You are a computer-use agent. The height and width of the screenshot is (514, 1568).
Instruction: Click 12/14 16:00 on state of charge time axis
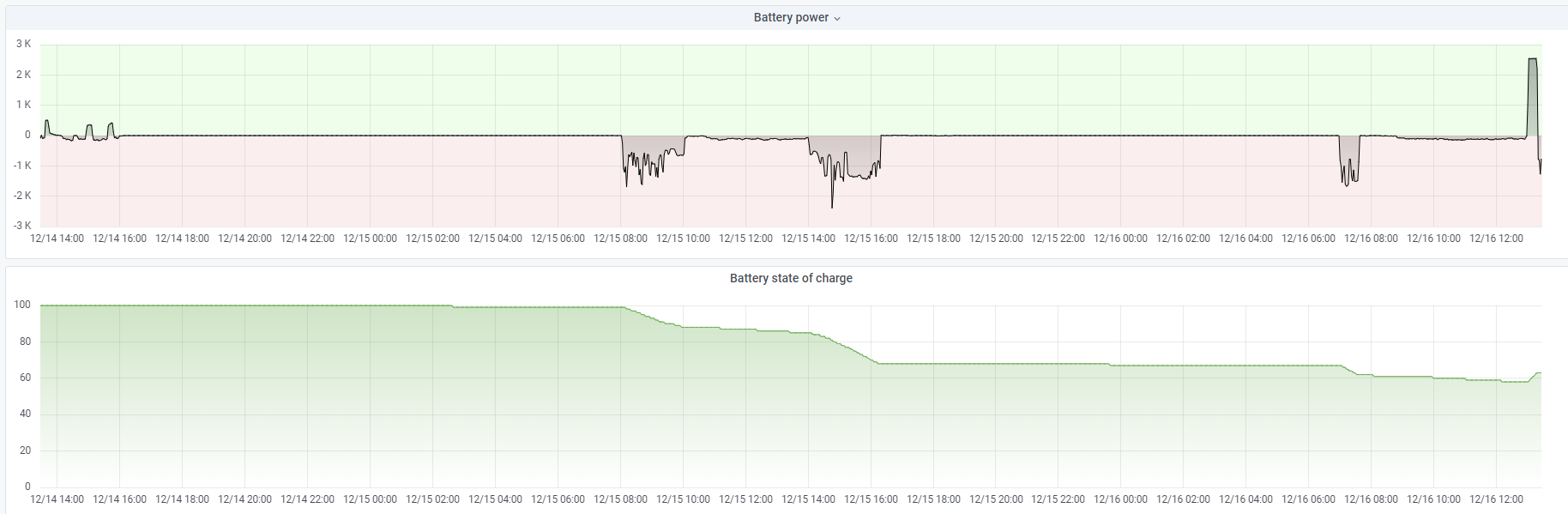[x=119, y=499]
